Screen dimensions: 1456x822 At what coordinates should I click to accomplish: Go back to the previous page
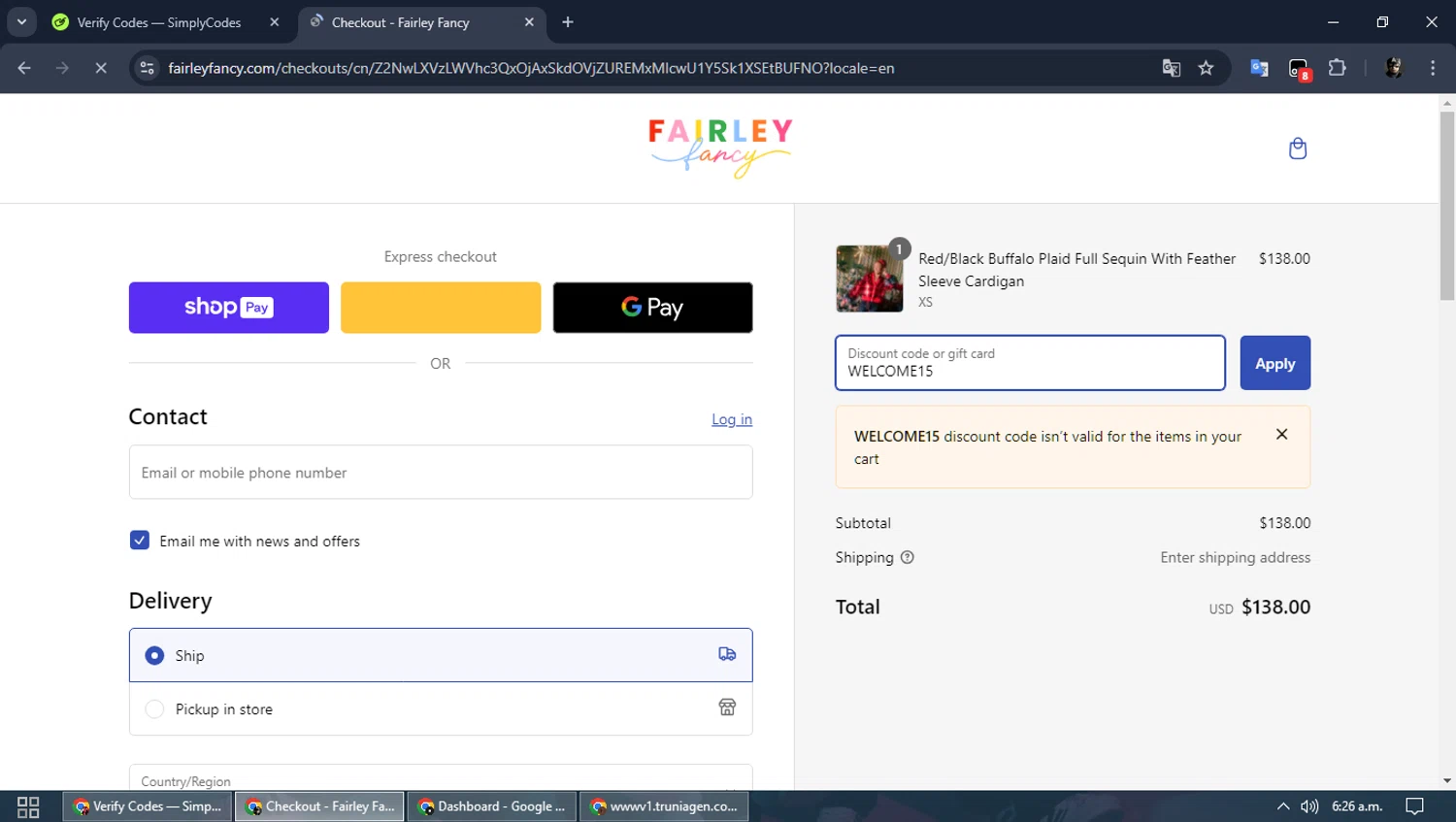24,68
